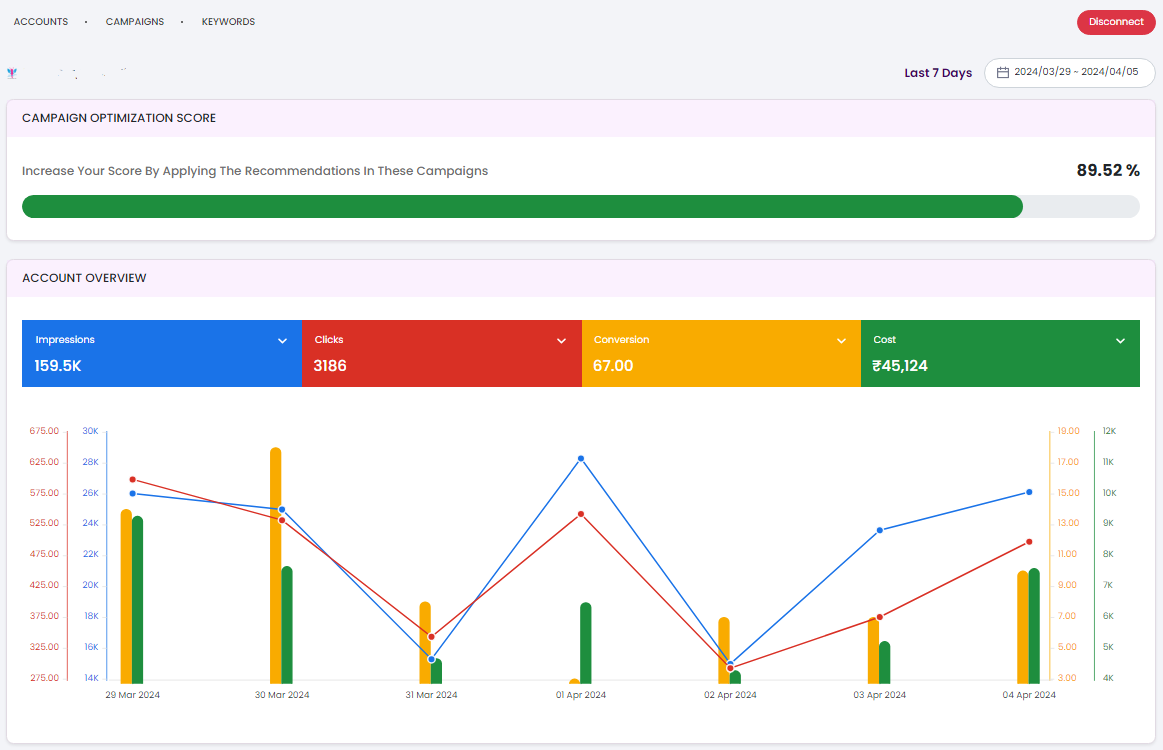
Task: Click the Cost card showing ₹45,124
Action: [x=1000, y=353]
